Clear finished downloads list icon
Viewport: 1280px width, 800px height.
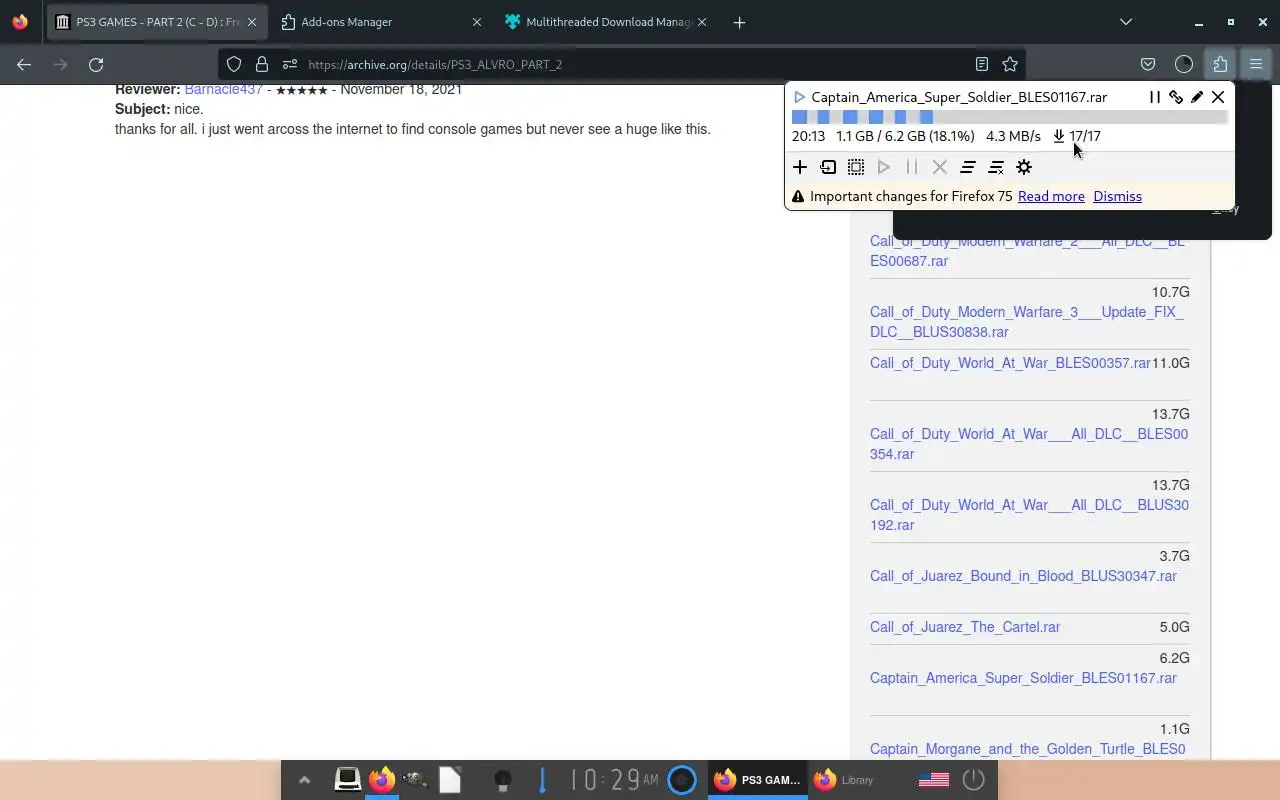pyautogui.click(x=996, y=167)
